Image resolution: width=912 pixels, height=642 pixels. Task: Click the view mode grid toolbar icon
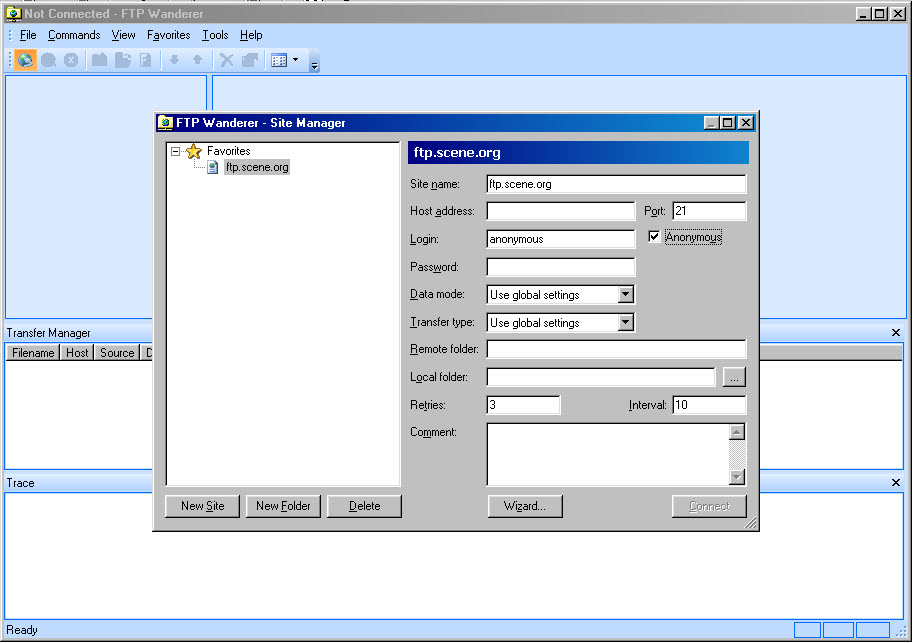coord(279,60)
